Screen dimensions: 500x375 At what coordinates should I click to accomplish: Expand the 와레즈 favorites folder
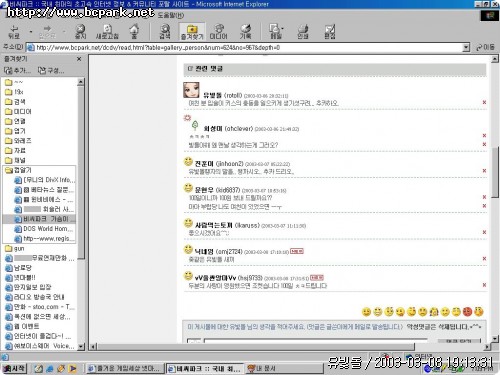(18, 141)
